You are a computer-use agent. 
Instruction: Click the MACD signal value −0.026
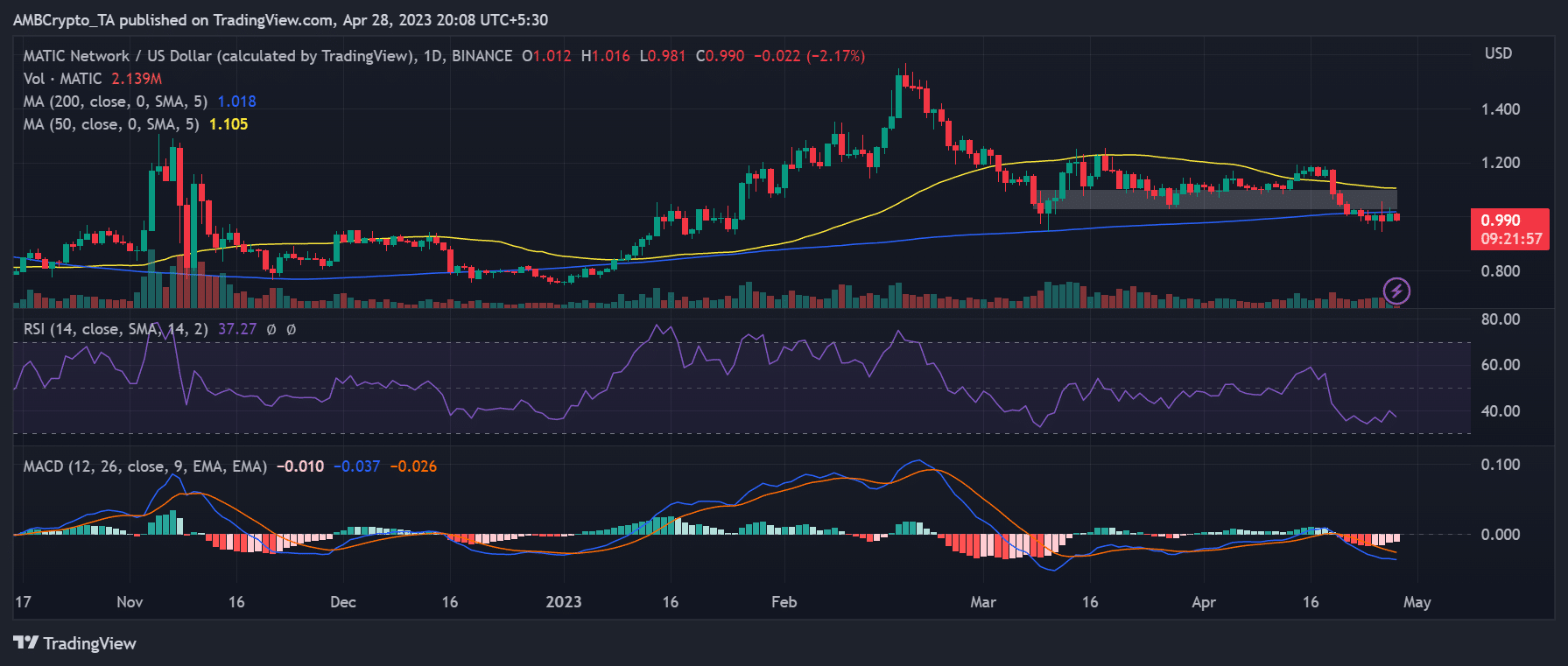[413, 466]
